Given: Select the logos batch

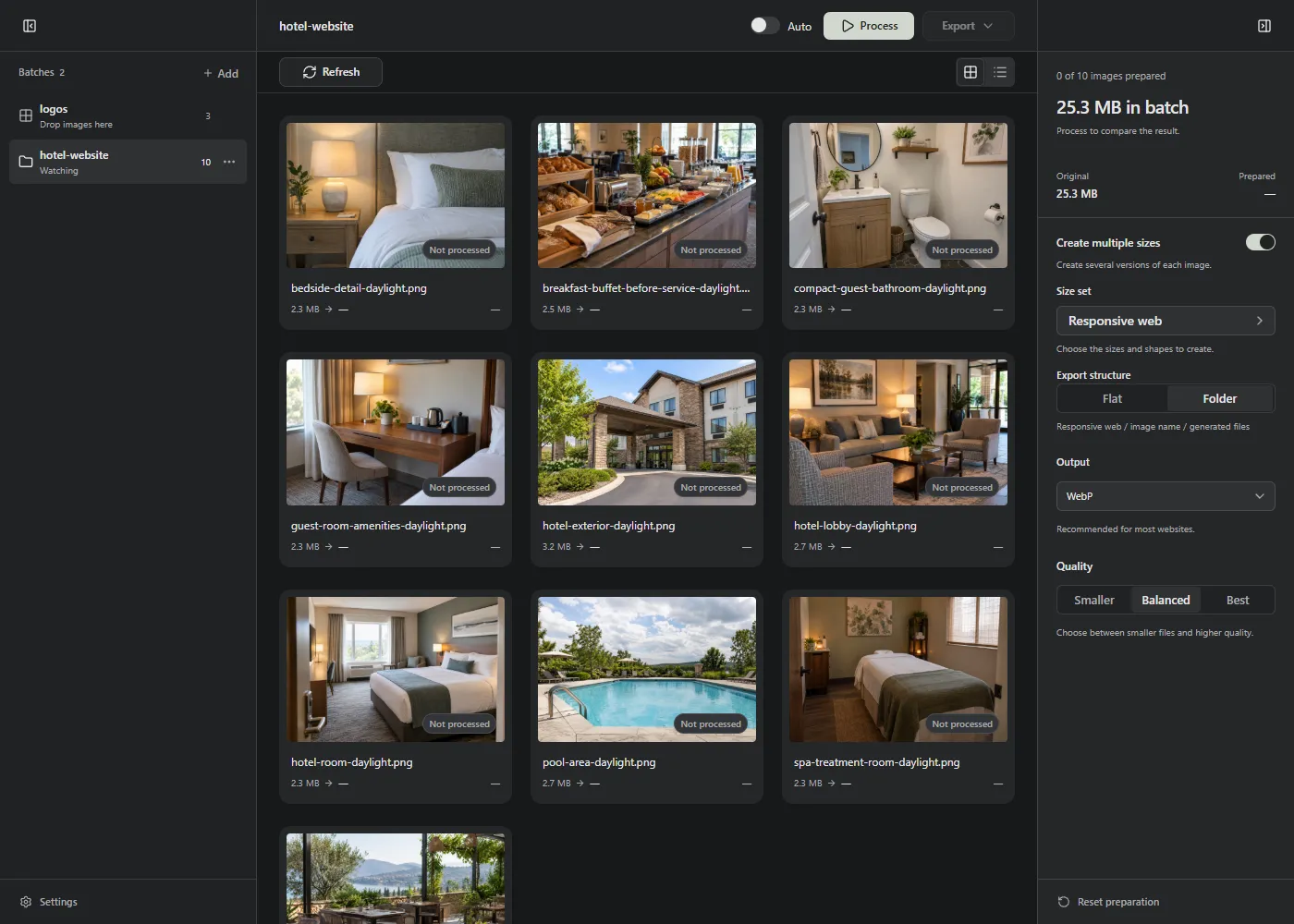Looking at the screenshot, I should [x=128, y=115].
